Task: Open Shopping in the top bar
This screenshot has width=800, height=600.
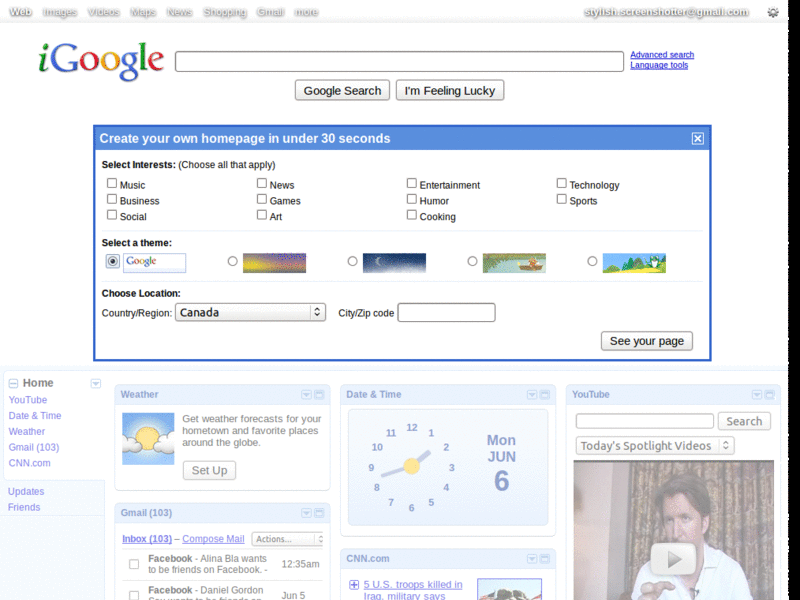Action: (x=224, y=12)
